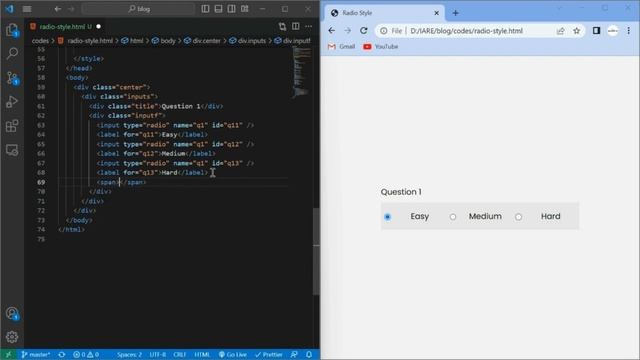Open changes compare icon in editor toolbar
The width and height of the screenshot is (640, 360).
point(282,27)
